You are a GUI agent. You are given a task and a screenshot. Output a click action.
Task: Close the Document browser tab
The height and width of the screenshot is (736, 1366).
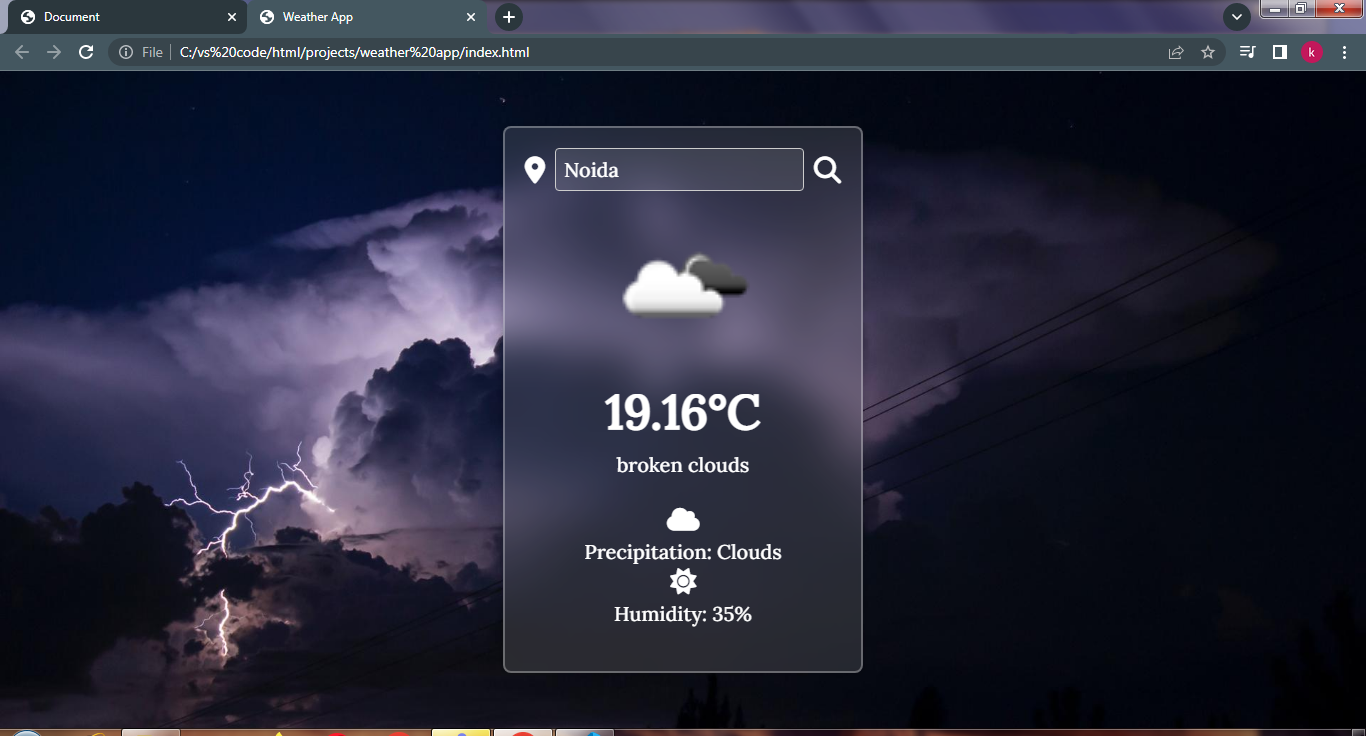tap(232, 17)
